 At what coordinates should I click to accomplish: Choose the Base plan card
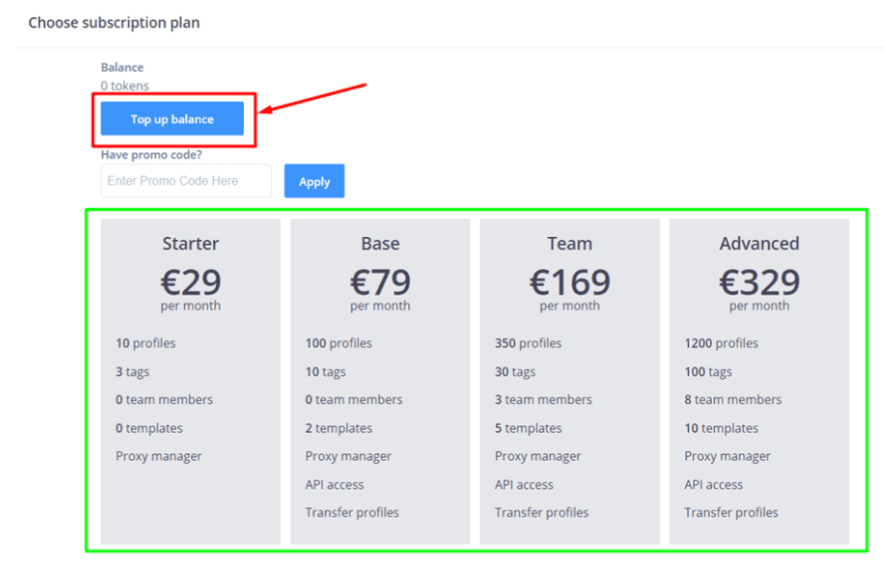point(380,381)
